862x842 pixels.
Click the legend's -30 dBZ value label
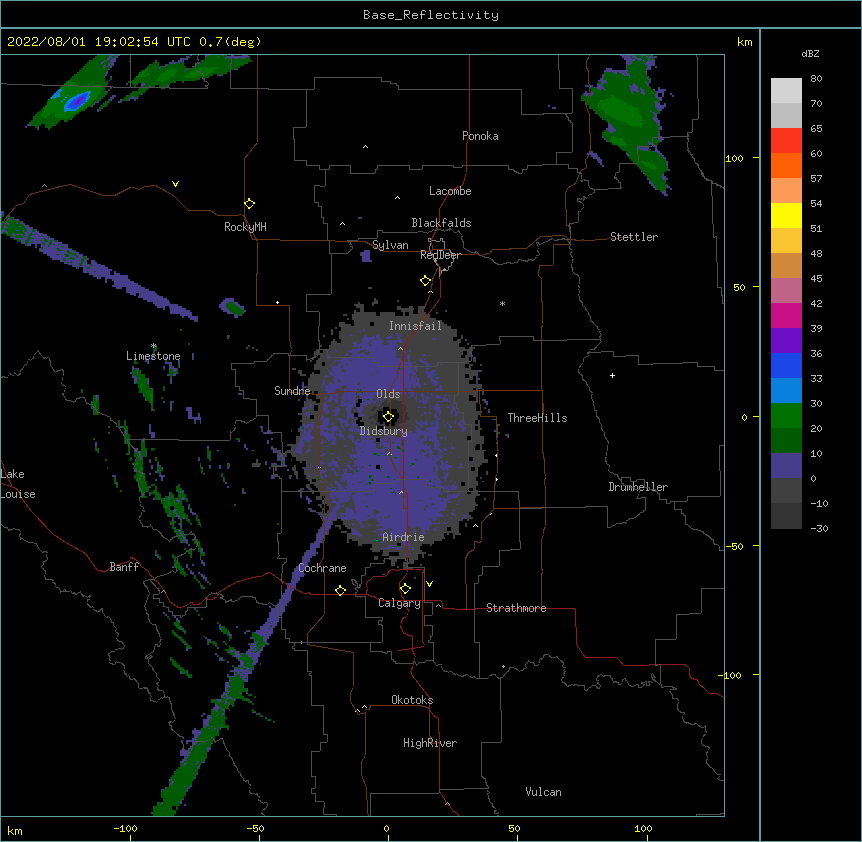click(x=819, y=528)
